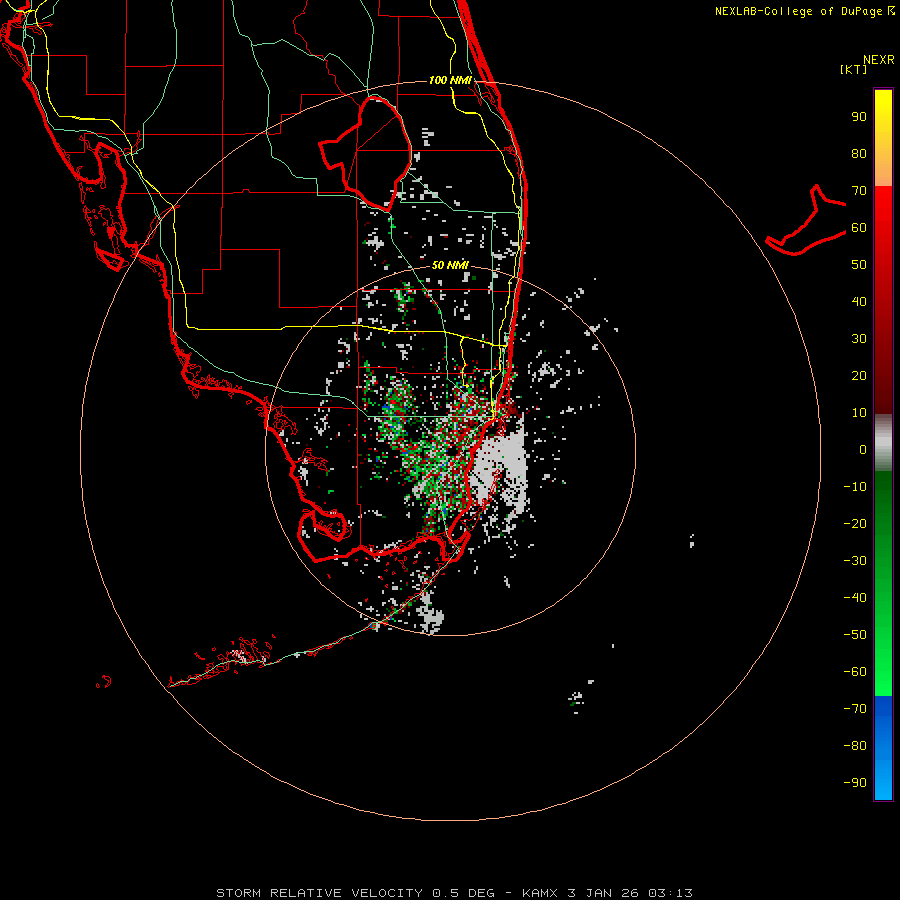
Task: Click the positive 20 knot scale label
Action: (859, 375)
